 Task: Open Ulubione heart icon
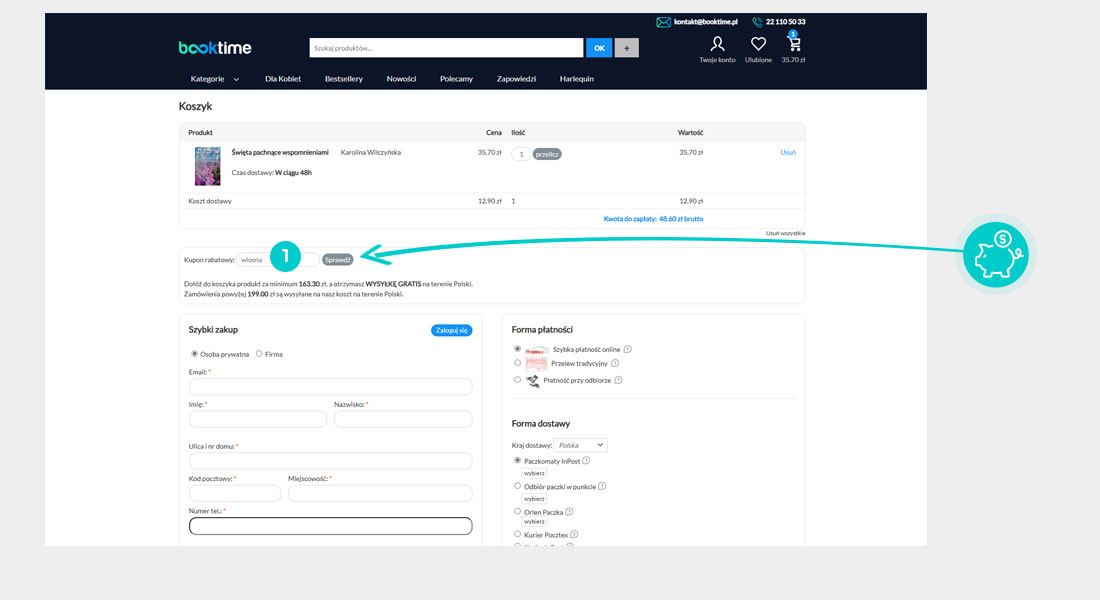[x=758, y=44]
